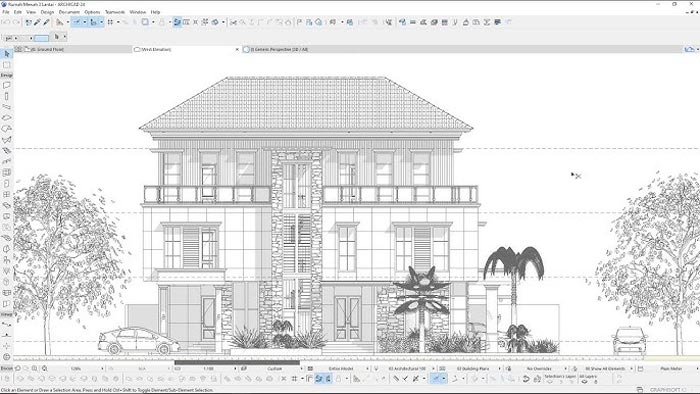Screen dimensions: 700x394
Task: Click the lock icon in top toolbar
Action: [x=162, y=22]
